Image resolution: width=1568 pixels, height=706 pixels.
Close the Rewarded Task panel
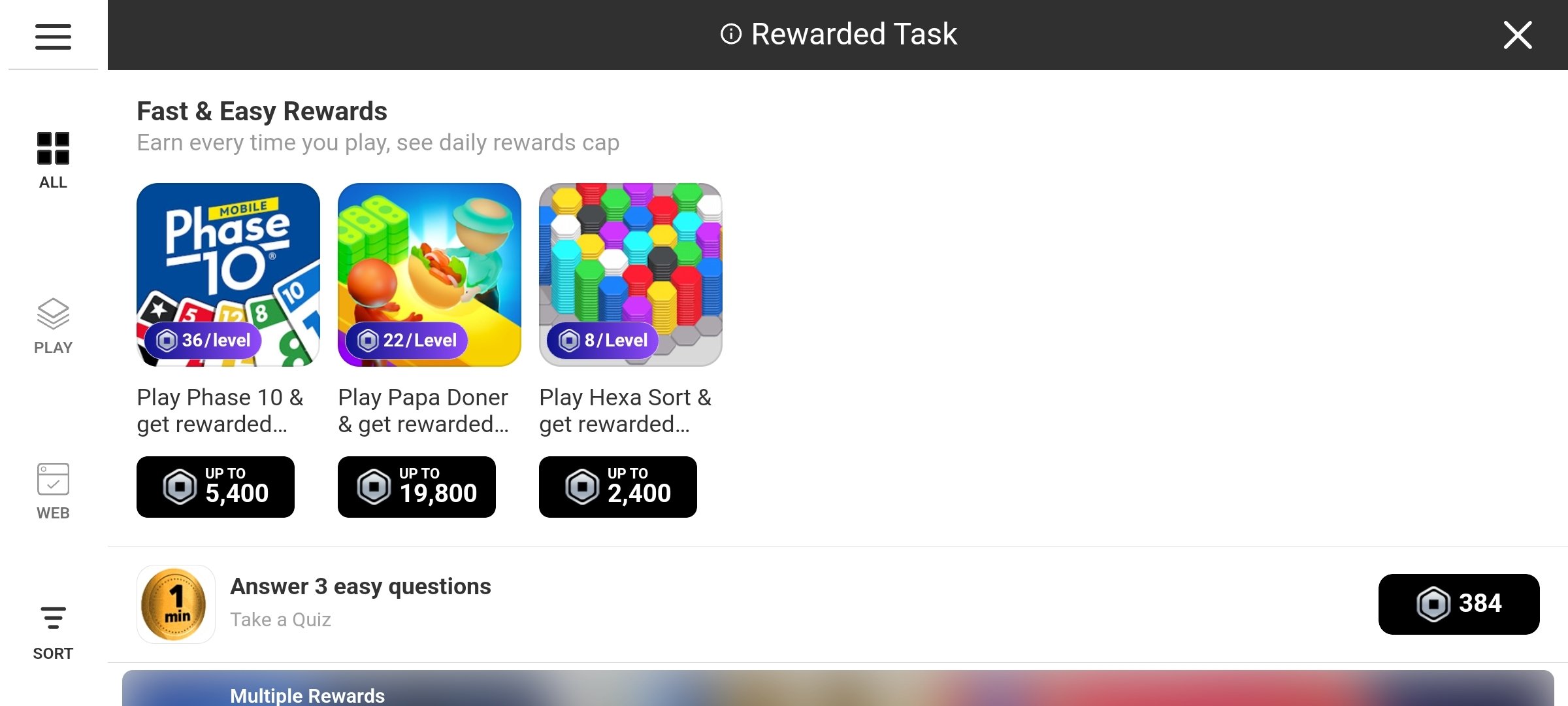pos(1517,35)
